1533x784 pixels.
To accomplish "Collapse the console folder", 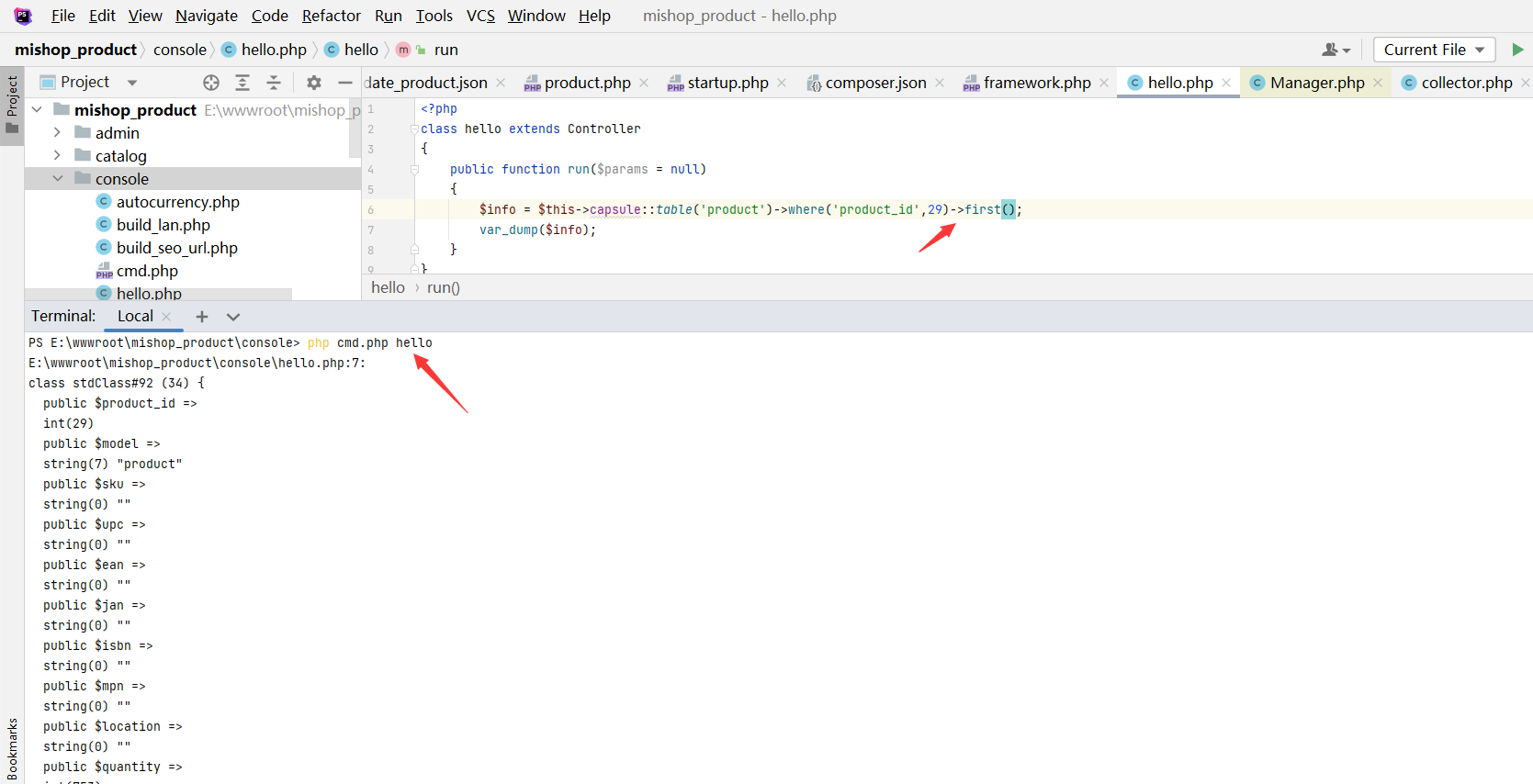I will 57,179.
